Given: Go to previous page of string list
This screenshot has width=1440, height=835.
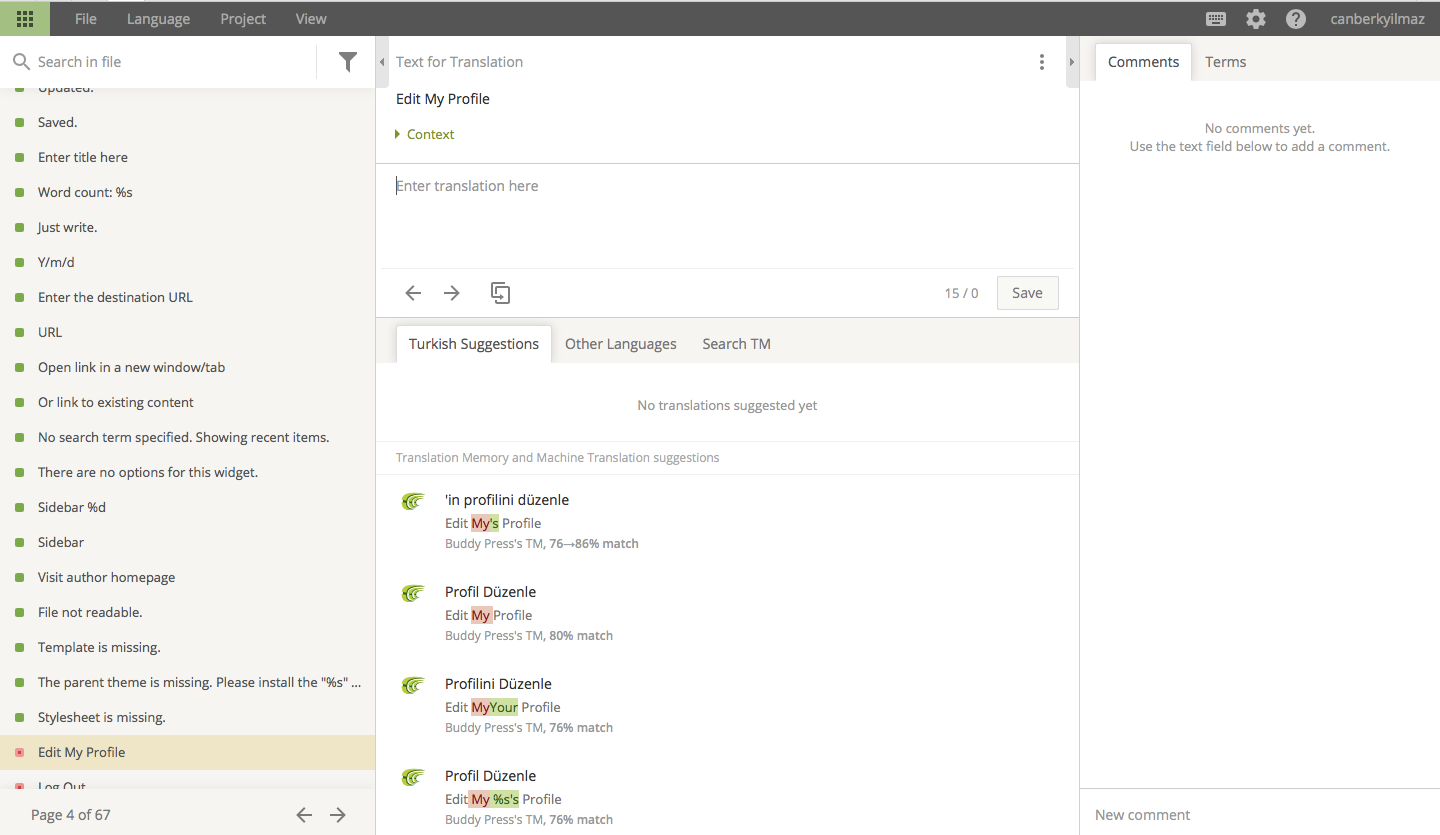Looking at the screenshot, I should pyautogui.click(x=304, y=815).
